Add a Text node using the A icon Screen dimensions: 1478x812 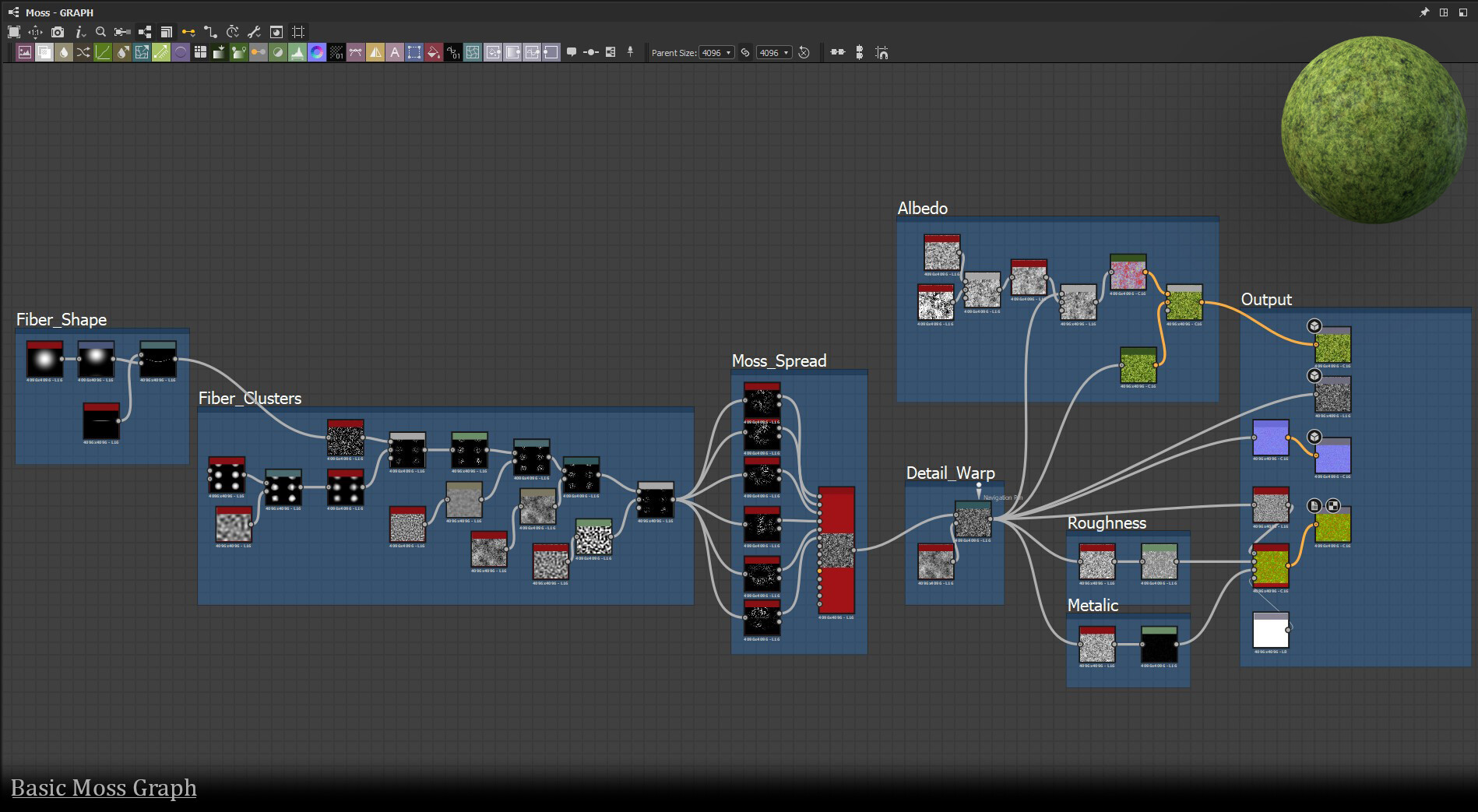(395, 52)
